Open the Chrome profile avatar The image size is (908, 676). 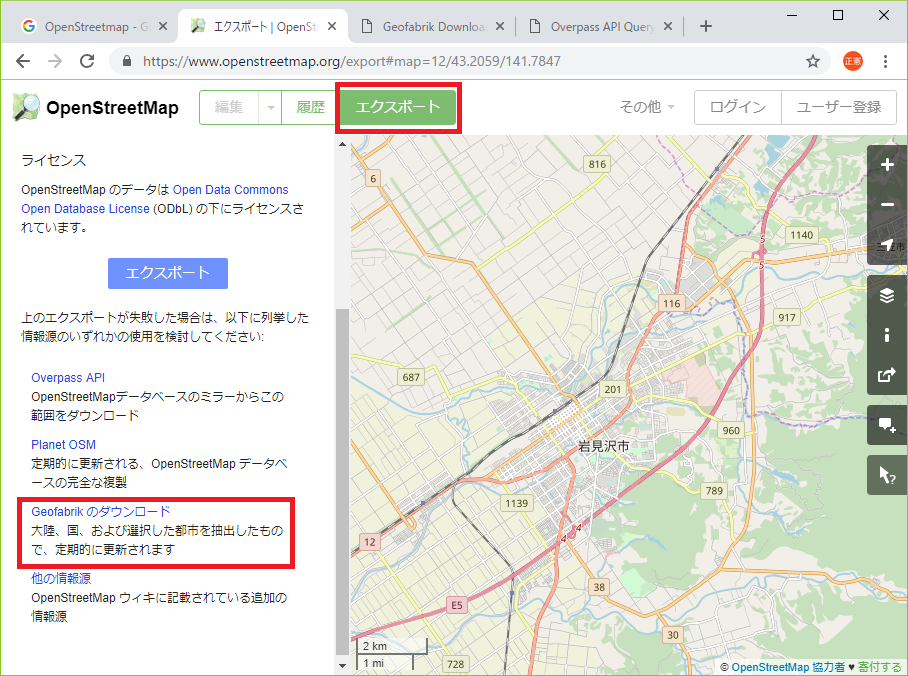(x=852, y=61)
